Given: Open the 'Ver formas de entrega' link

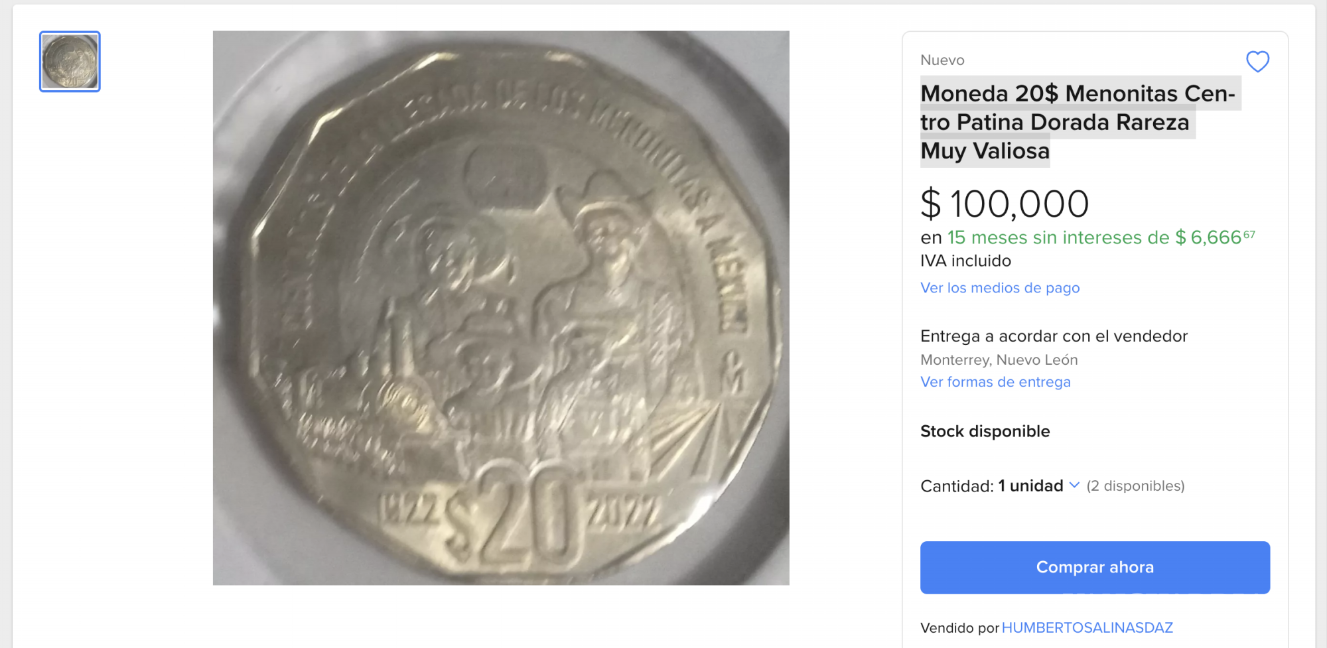Looking at the screenshot, I should 995,382.
